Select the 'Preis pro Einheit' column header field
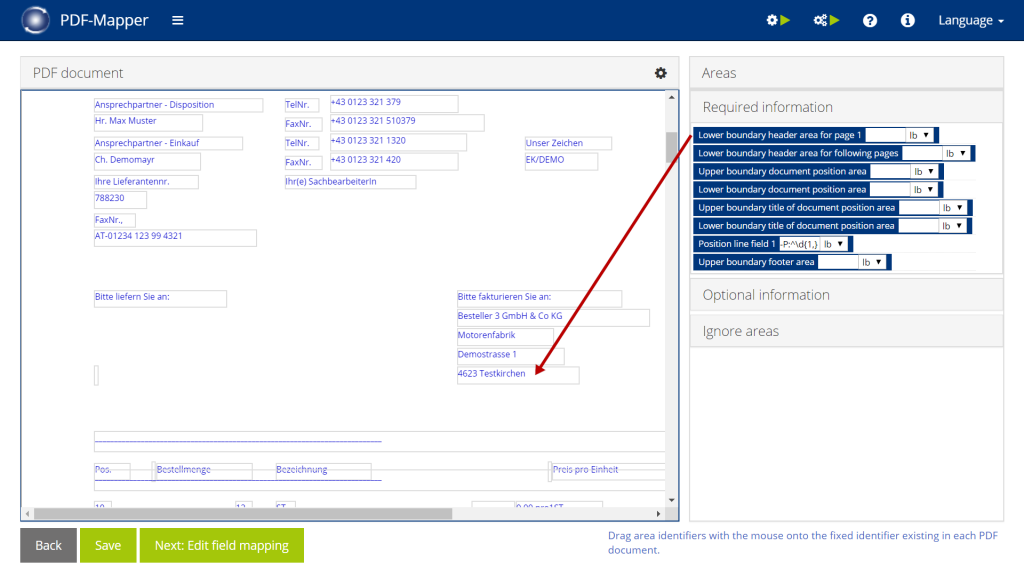Viewport: 1024px width, 576px height. [x=608, y=470]
